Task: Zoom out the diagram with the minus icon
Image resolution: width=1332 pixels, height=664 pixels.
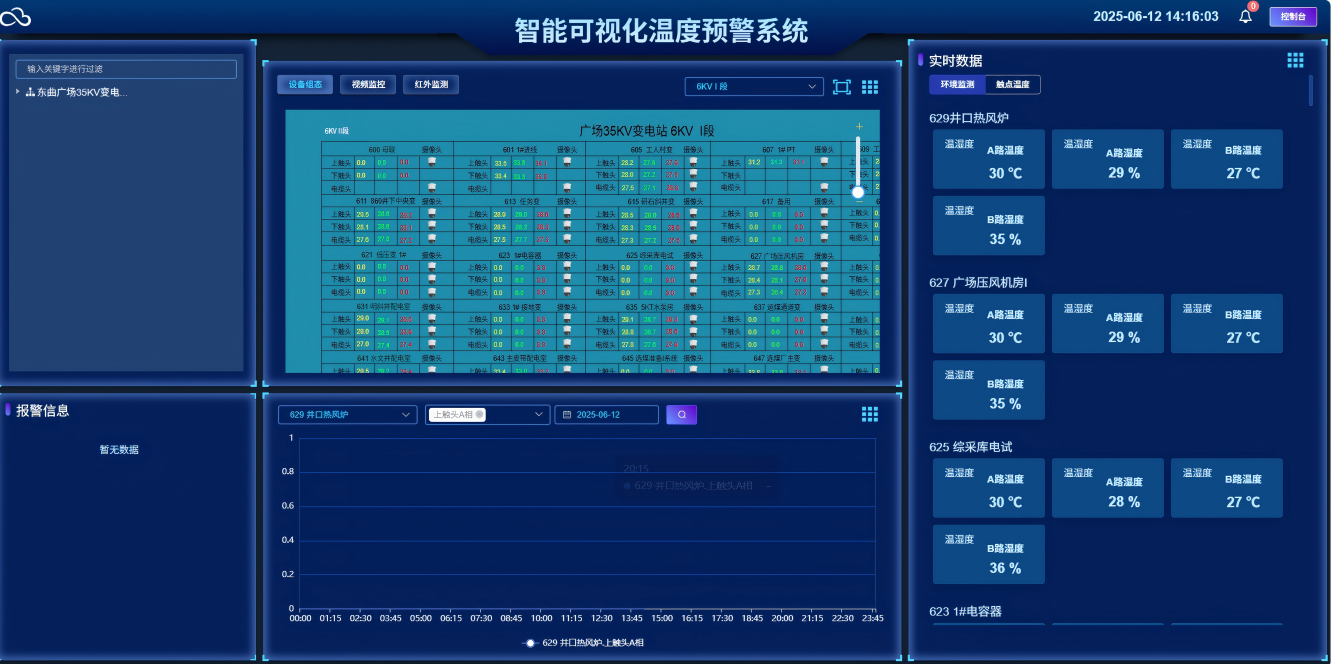Action: point(859,202)
